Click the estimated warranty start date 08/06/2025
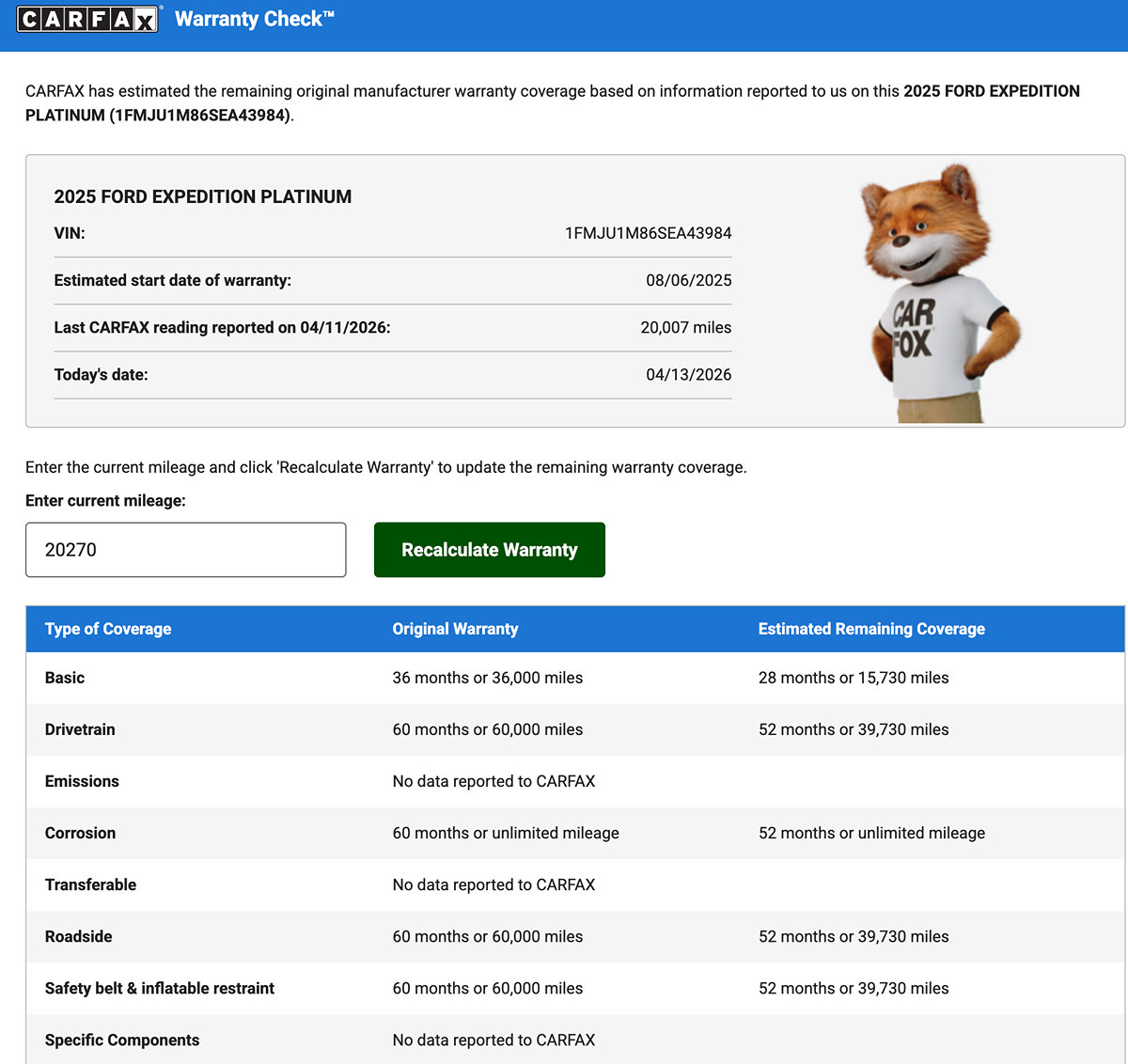Image resolution: width=1128 pixels, height=1064 pixels. (688, 280)
